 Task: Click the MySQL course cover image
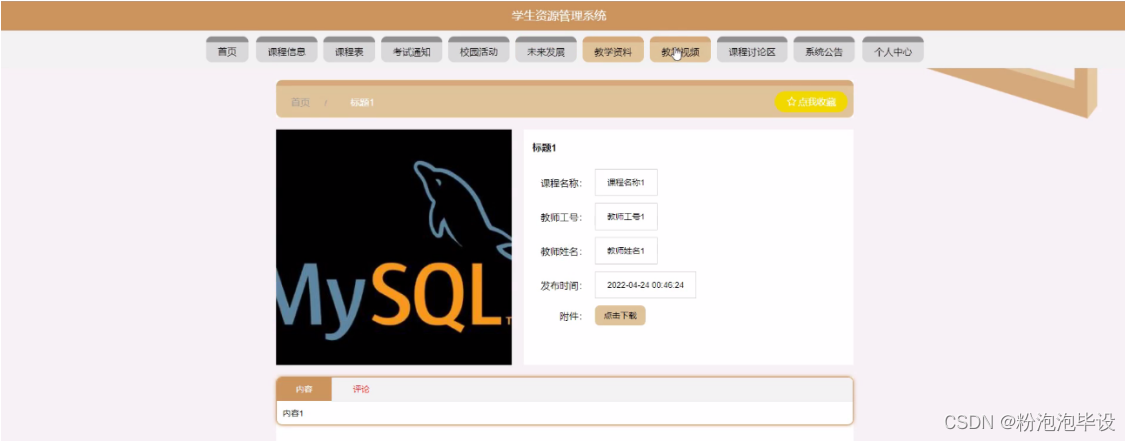tap(394, 247)
